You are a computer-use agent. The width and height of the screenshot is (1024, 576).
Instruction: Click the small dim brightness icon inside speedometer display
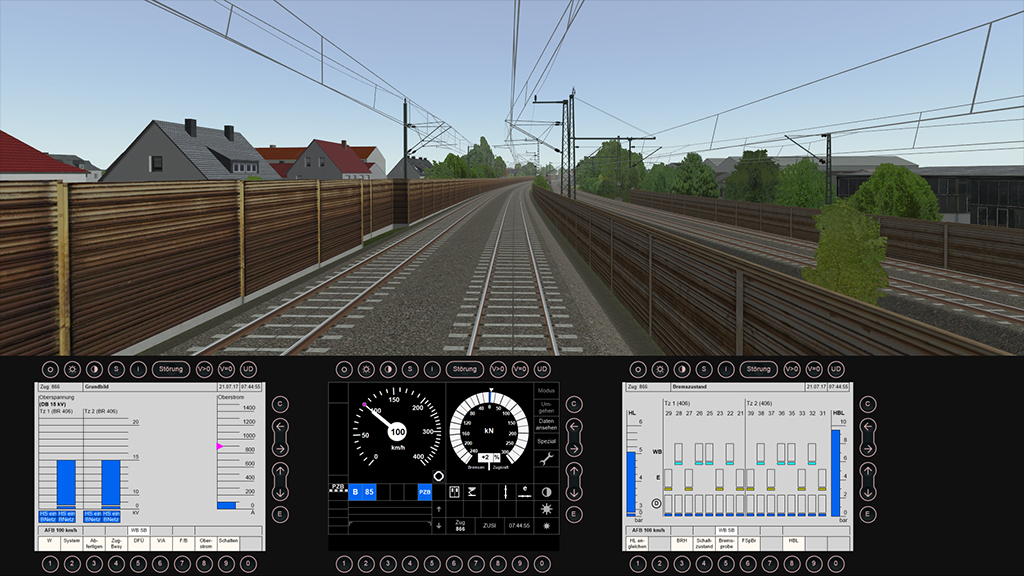[x=547, y=525]
